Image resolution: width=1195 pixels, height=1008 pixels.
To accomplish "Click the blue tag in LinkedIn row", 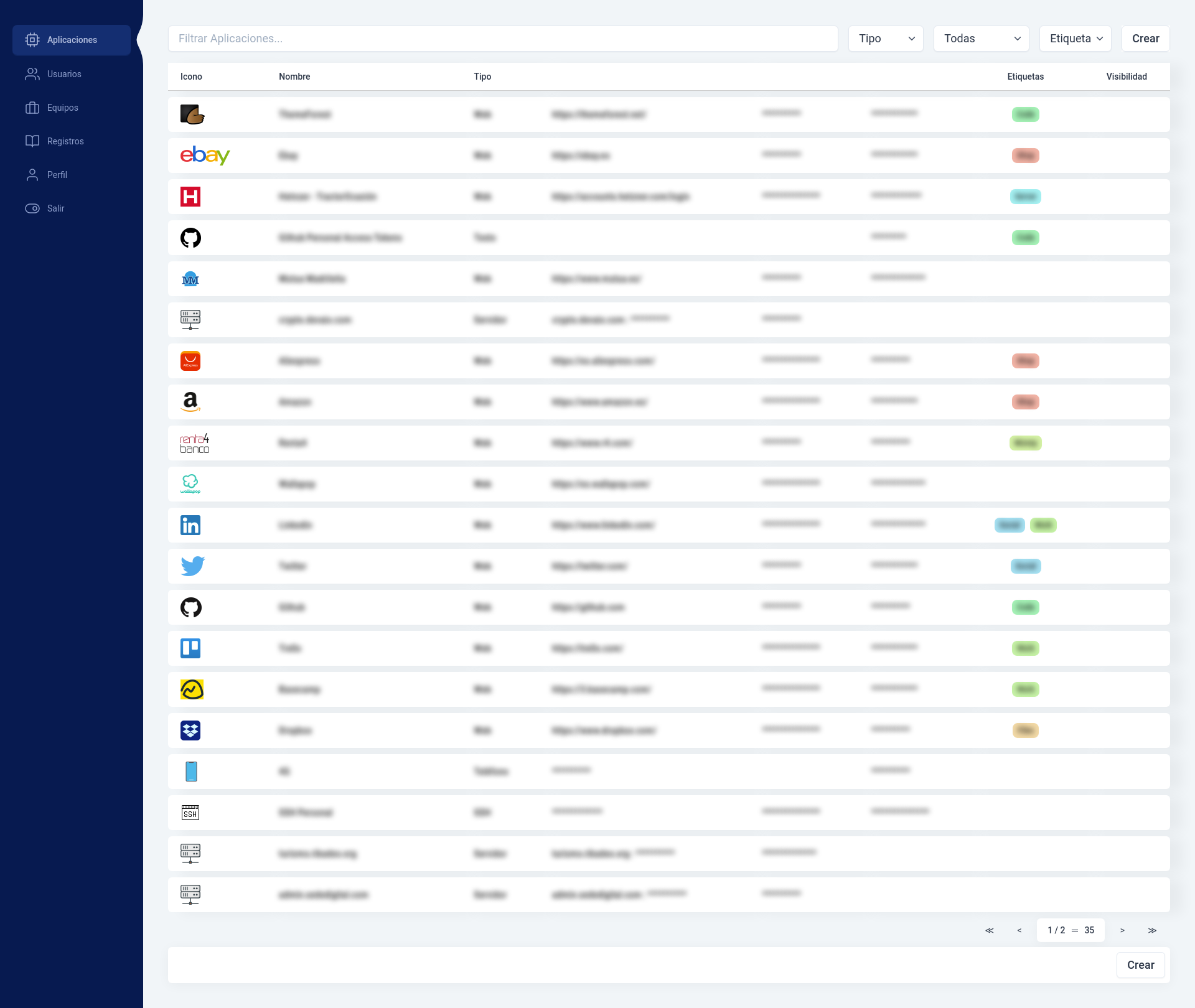I will (x=1010, y=525).
